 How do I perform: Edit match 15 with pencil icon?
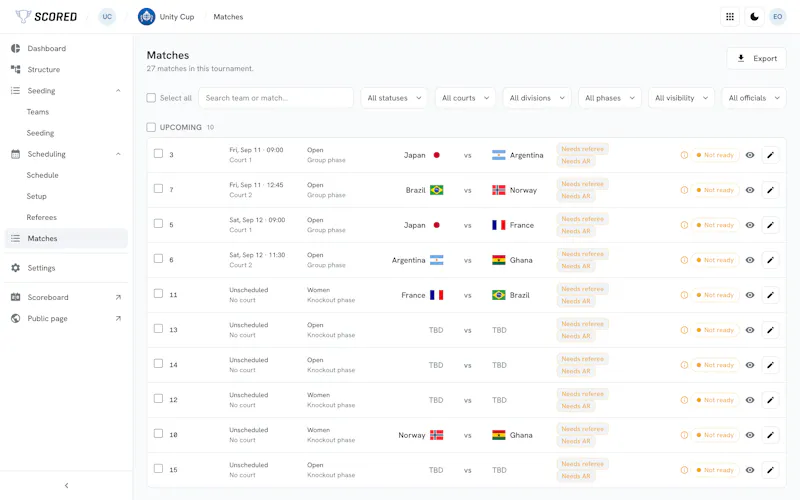(x=770, y=470)
